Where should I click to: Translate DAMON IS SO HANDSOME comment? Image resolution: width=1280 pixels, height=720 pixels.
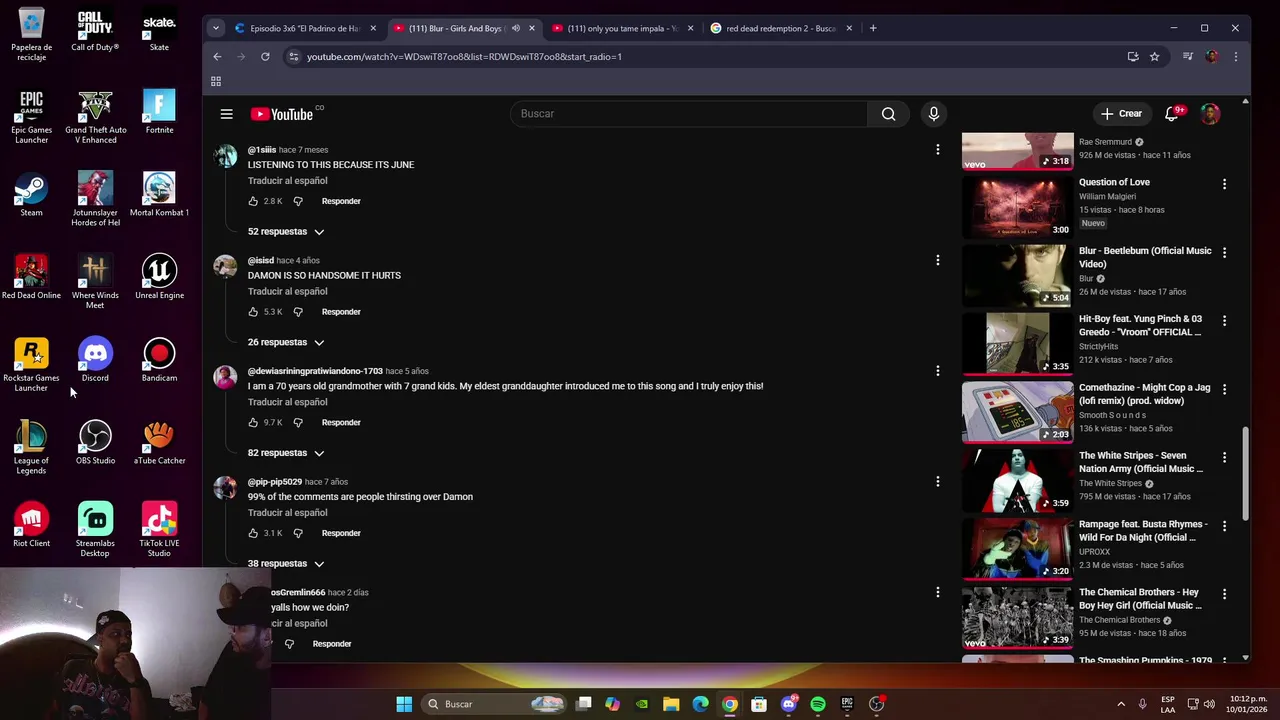[x=287, y=291]
